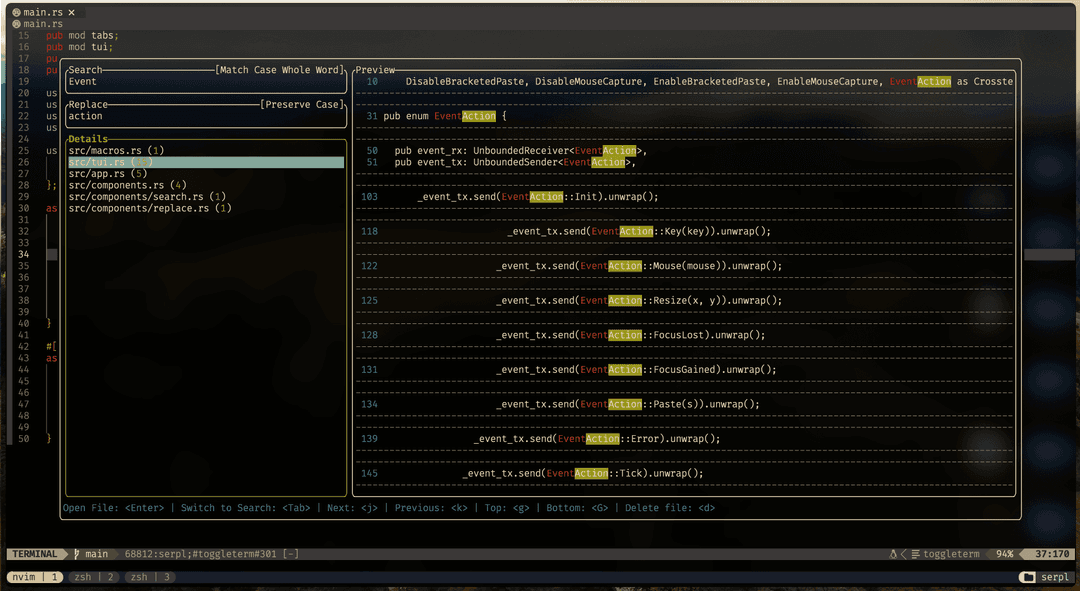Select the main.rs buffer tab
1080x591 pixels.
(43, 12)
